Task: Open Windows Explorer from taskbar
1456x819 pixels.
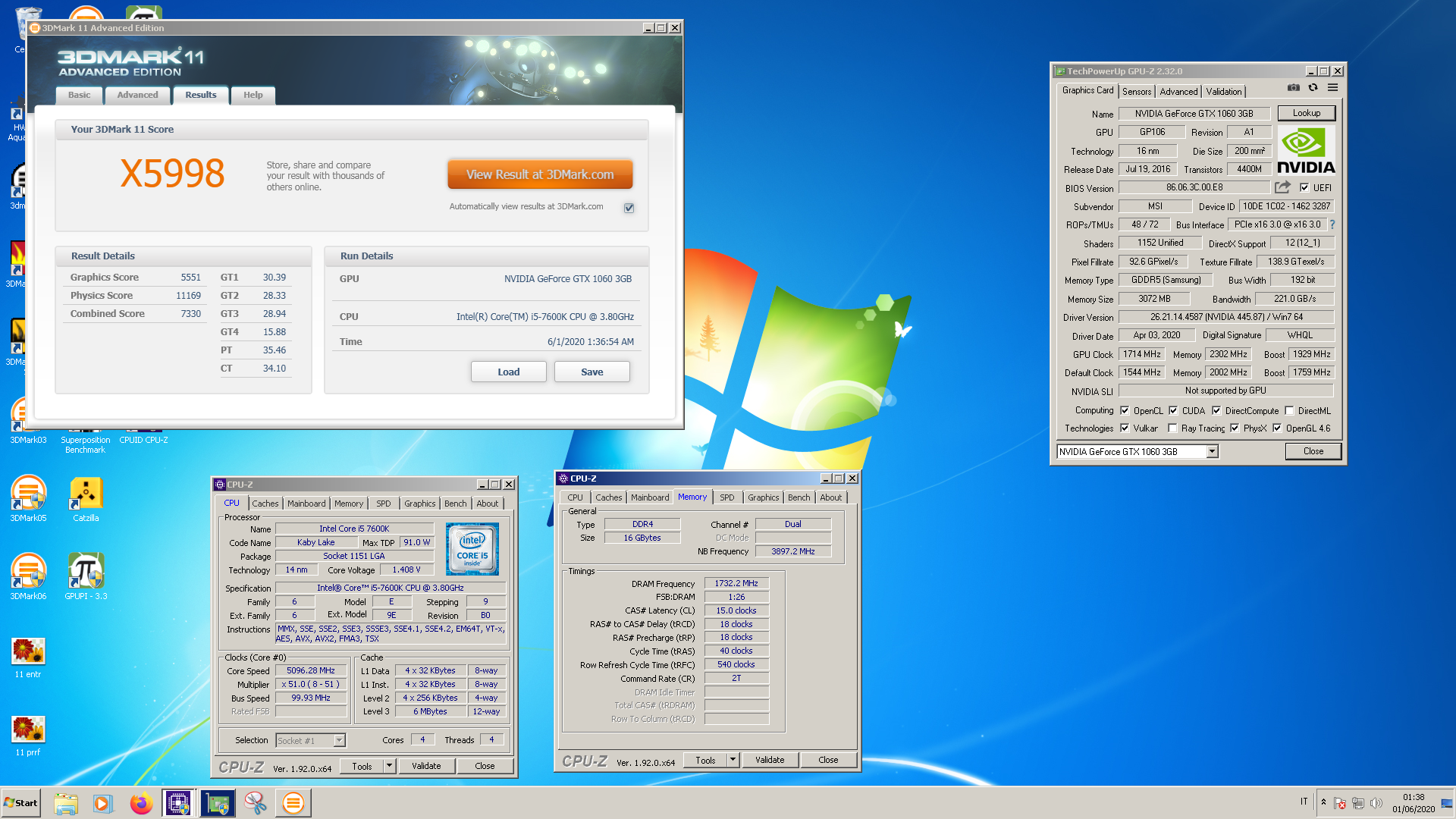Action: [x=66, y=803]
